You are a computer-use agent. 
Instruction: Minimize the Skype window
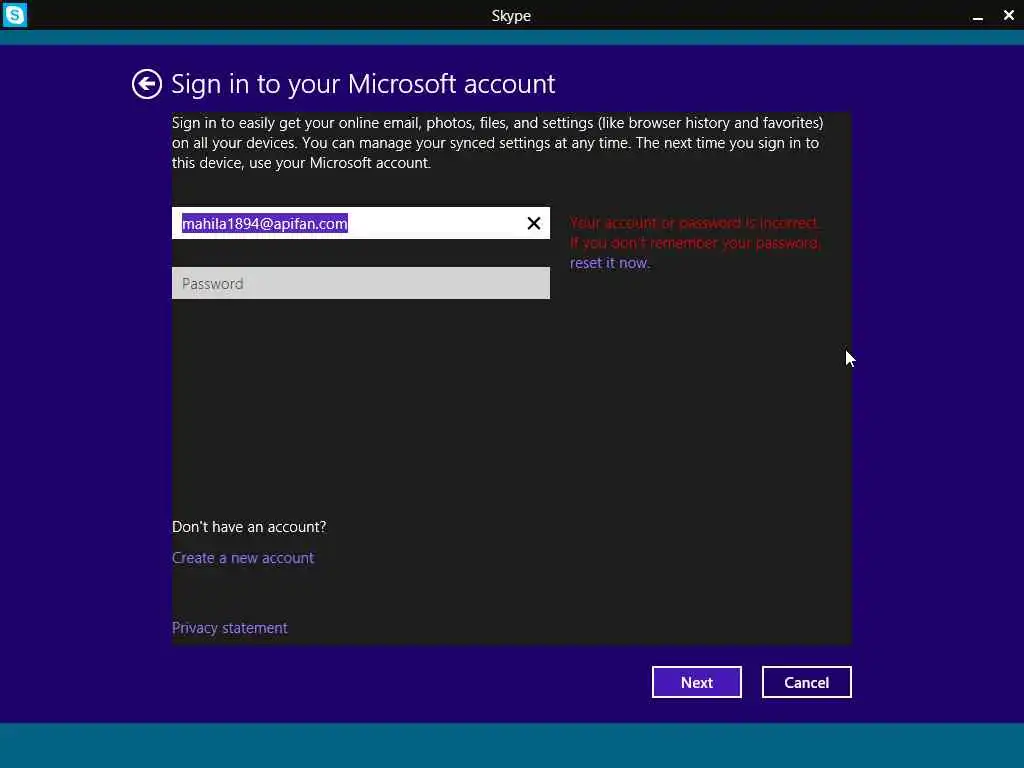978,16
